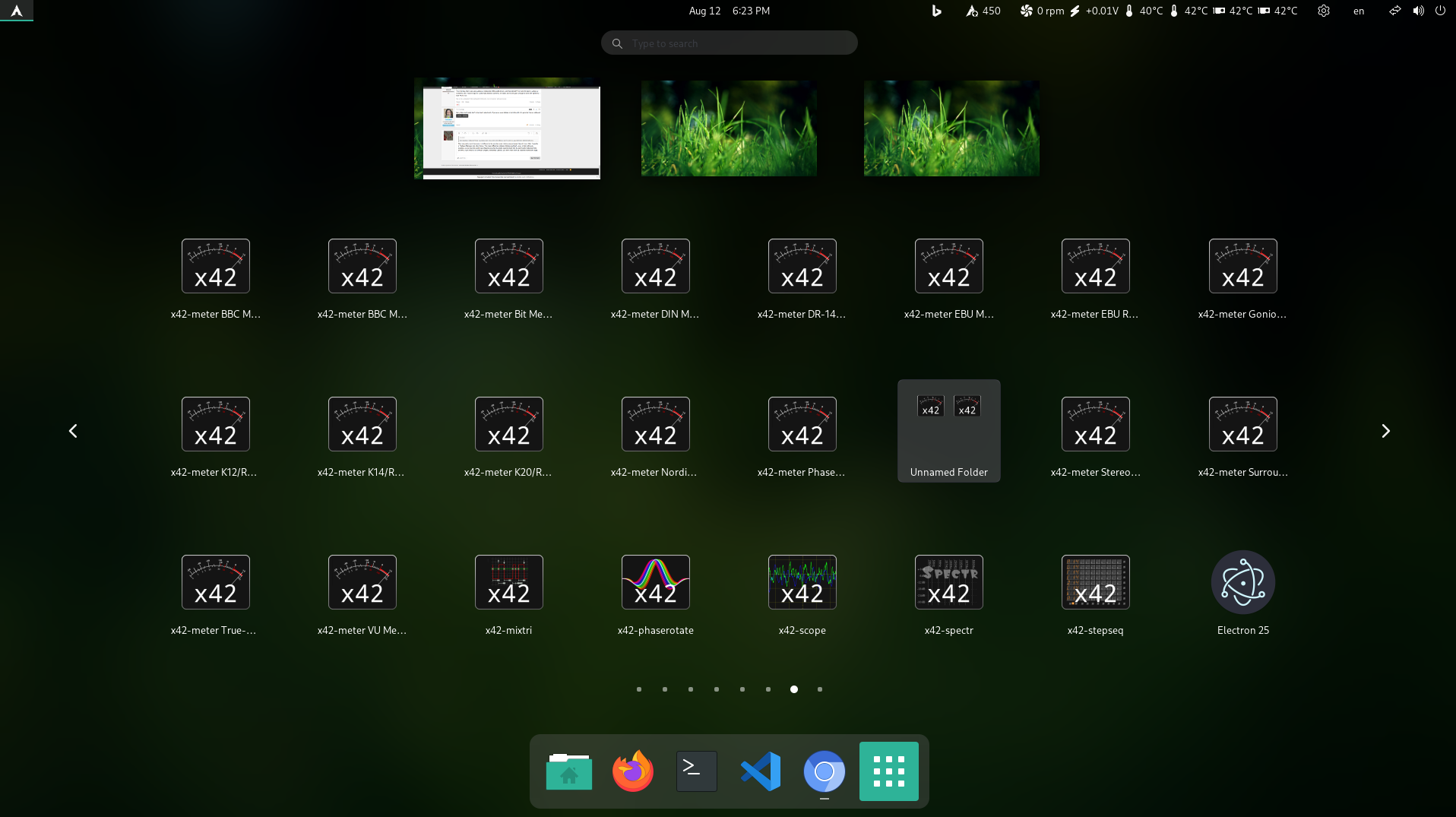The width and height of the screenshot is (1456, 817).
Task: Open network indicator in top bar
Action: click(1394, 11)
